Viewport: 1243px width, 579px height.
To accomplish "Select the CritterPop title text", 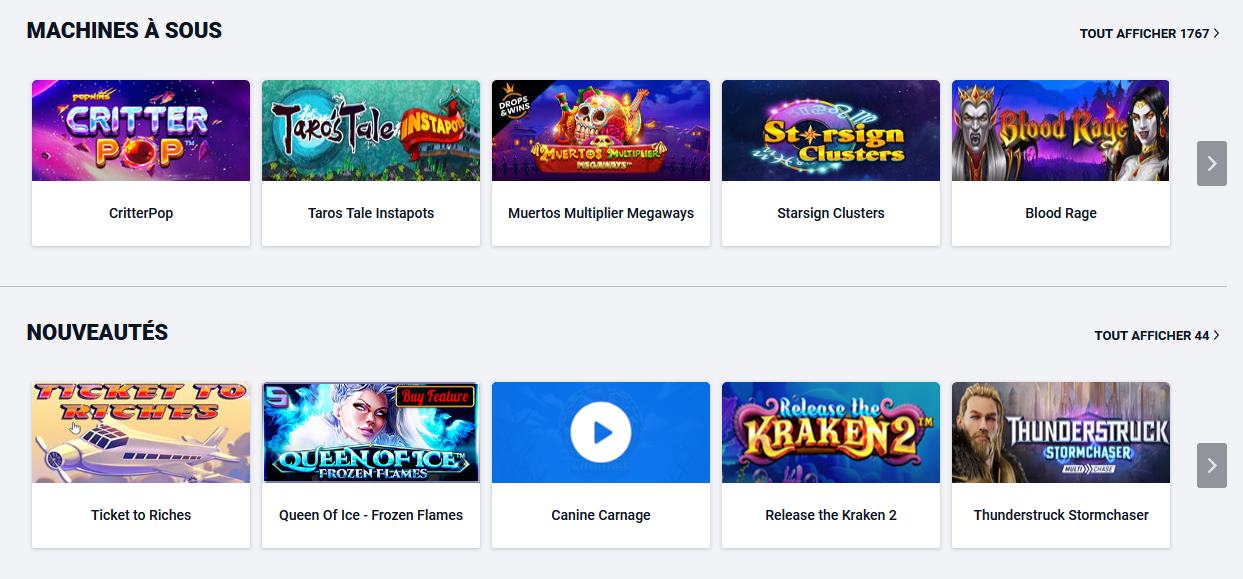I will coord(141,213).
